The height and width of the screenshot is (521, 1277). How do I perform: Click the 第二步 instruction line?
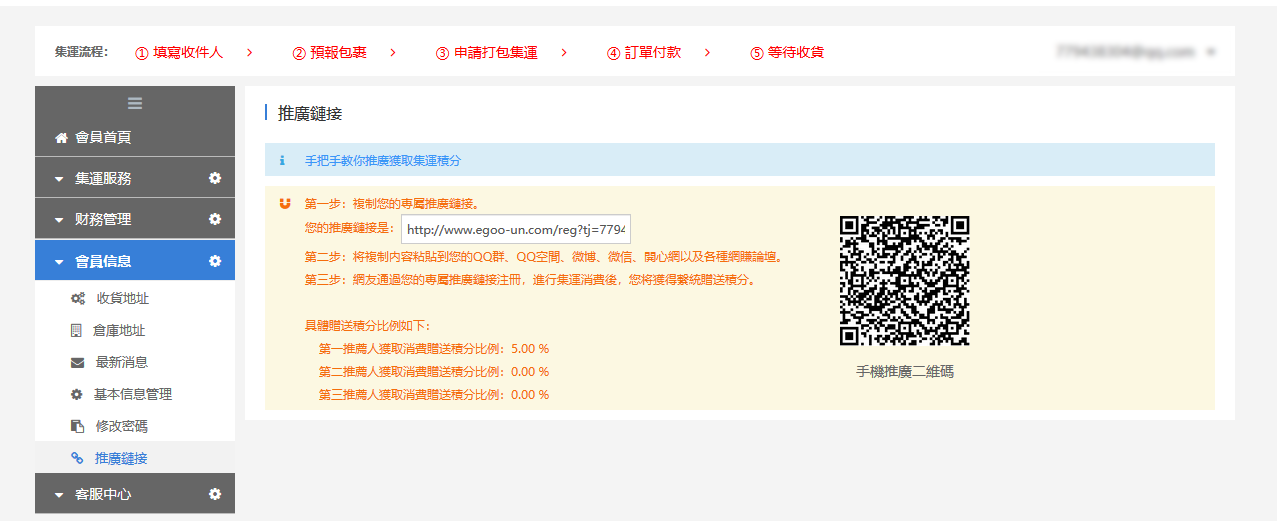click(543, 256)
